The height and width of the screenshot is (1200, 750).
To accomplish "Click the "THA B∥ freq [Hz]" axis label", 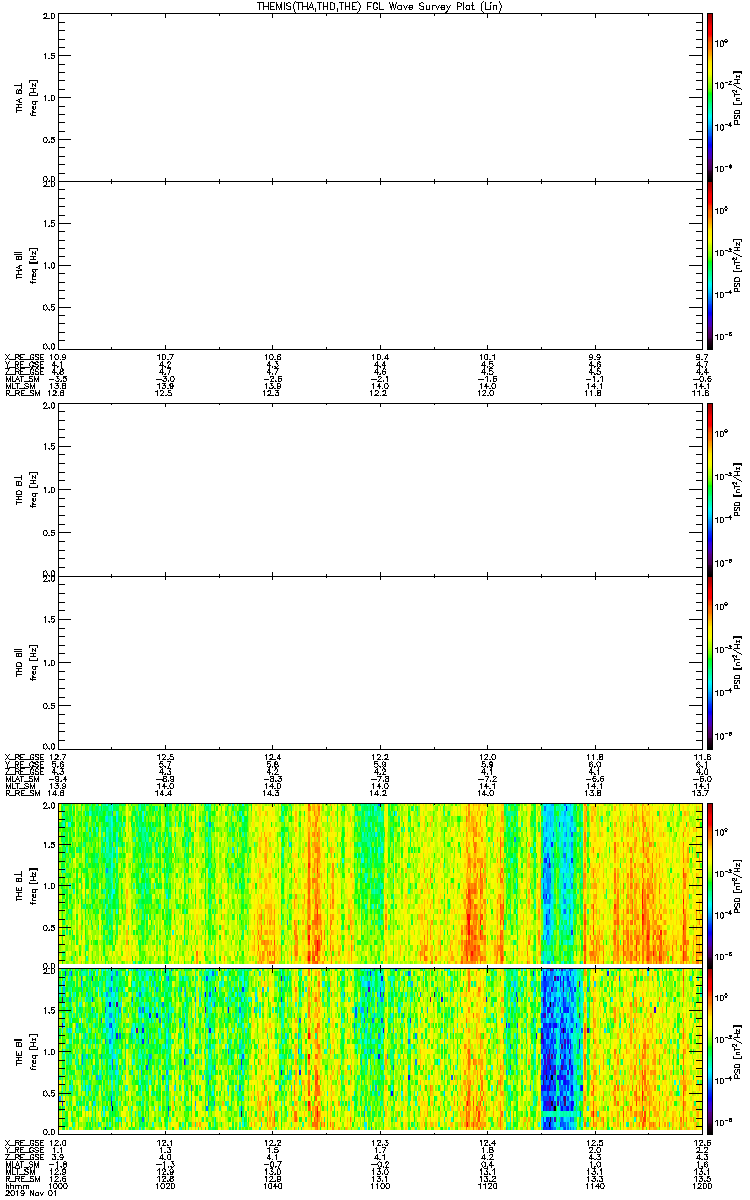I will tap(25, 263).
